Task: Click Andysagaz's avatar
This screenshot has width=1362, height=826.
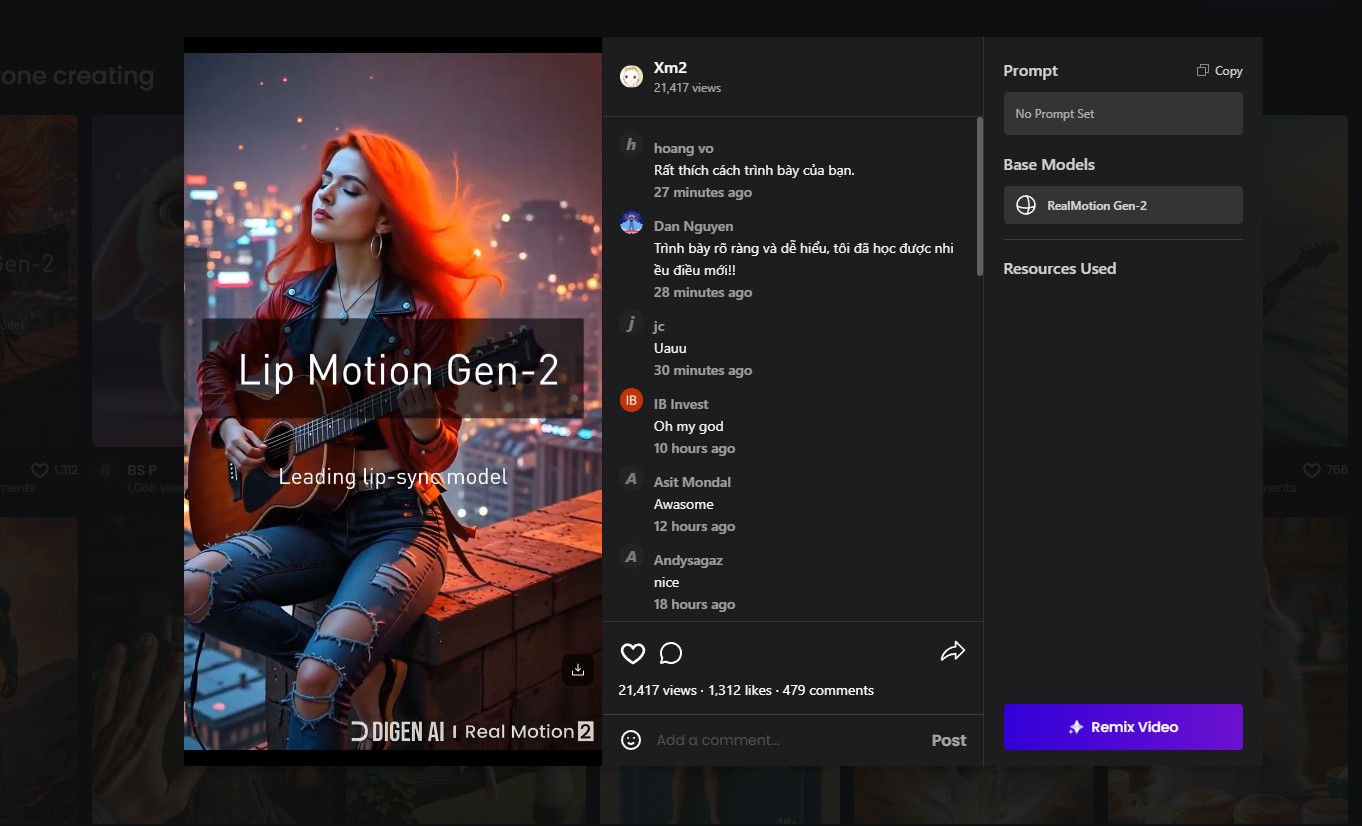Action: [631, 557]
